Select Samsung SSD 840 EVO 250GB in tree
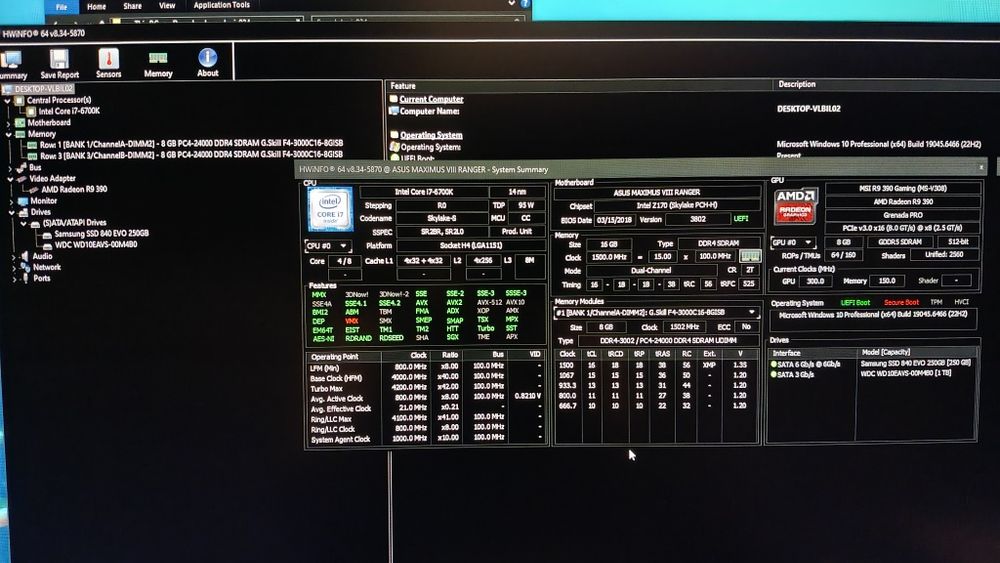Viewport: 1000px width, 563px height. pos(101,234)
